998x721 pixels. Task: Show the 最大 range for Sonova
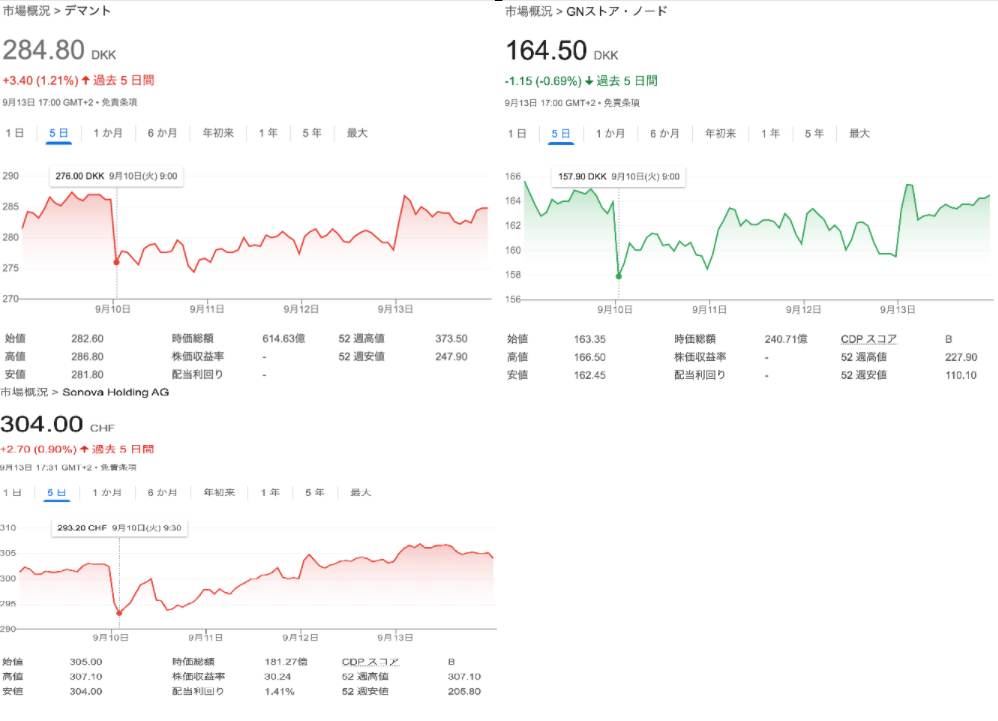click(x=361, y=493)
